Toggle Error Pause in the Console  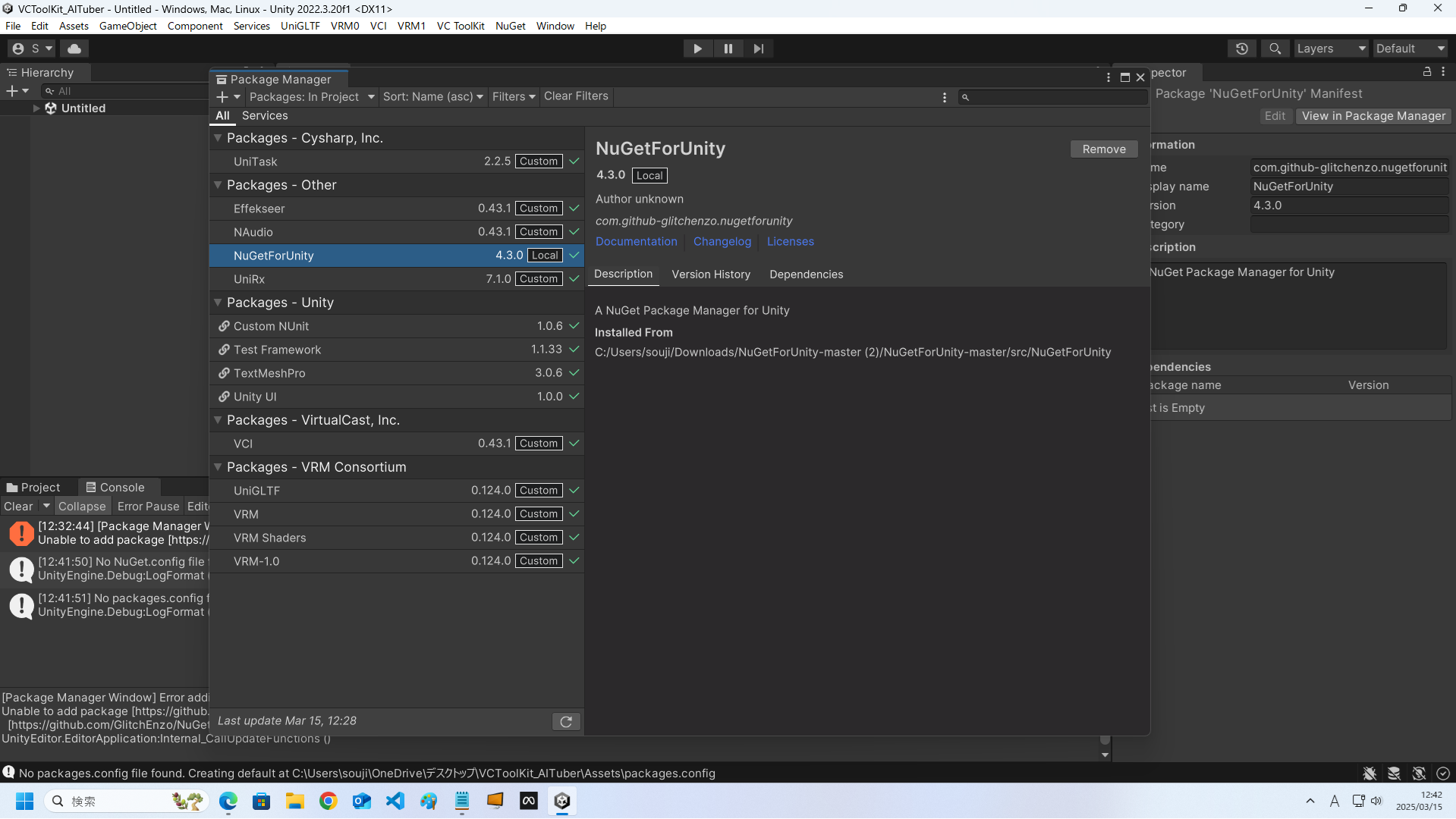pos(149,507)
